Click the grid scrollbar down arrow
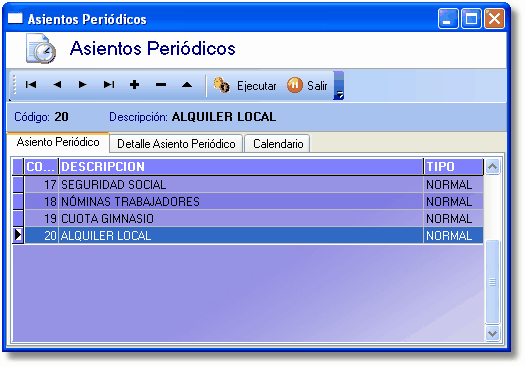 point(492,334)
